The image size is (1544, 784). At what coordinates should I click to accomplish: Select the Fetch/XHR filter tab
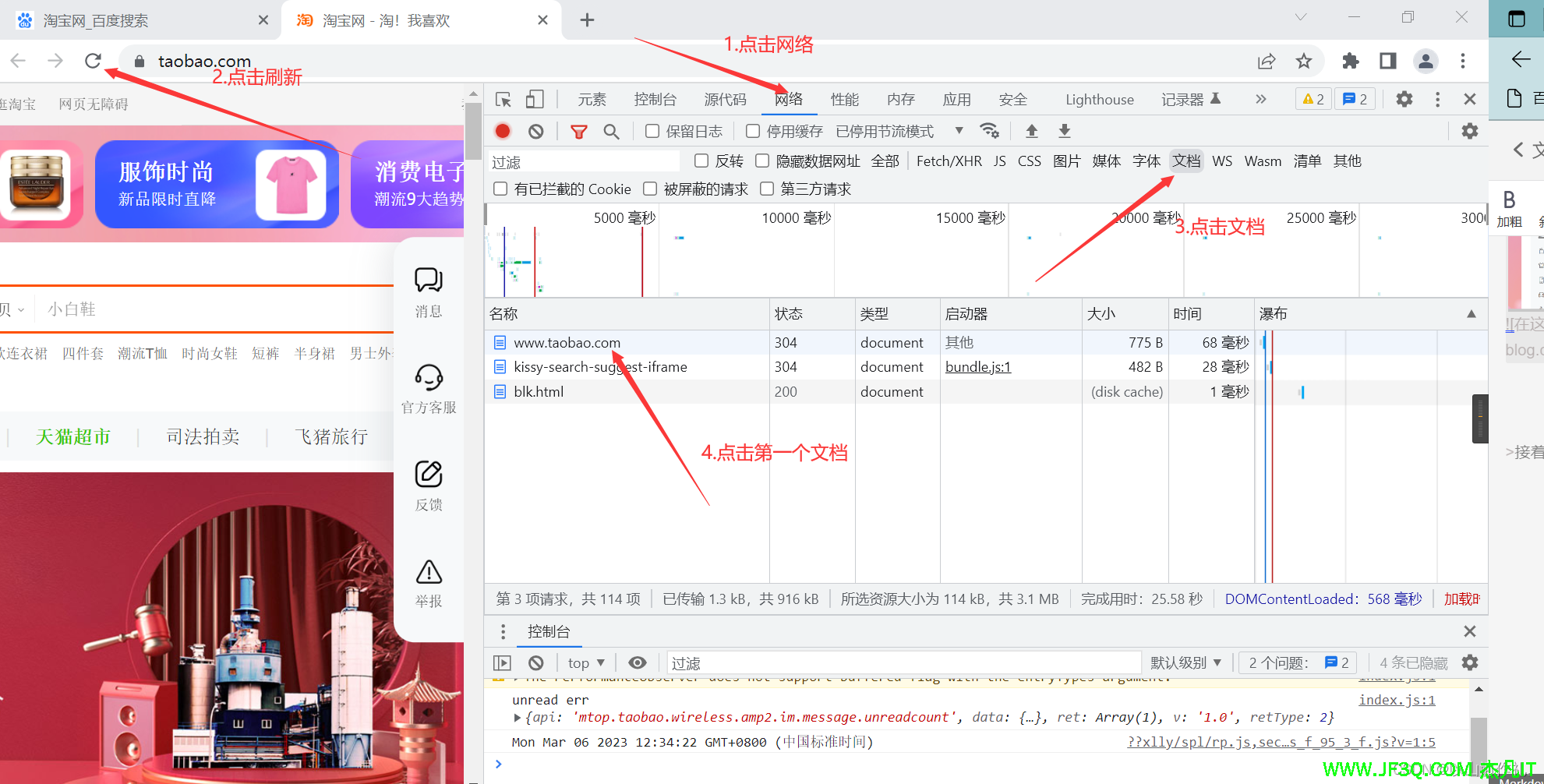(949, 161)
